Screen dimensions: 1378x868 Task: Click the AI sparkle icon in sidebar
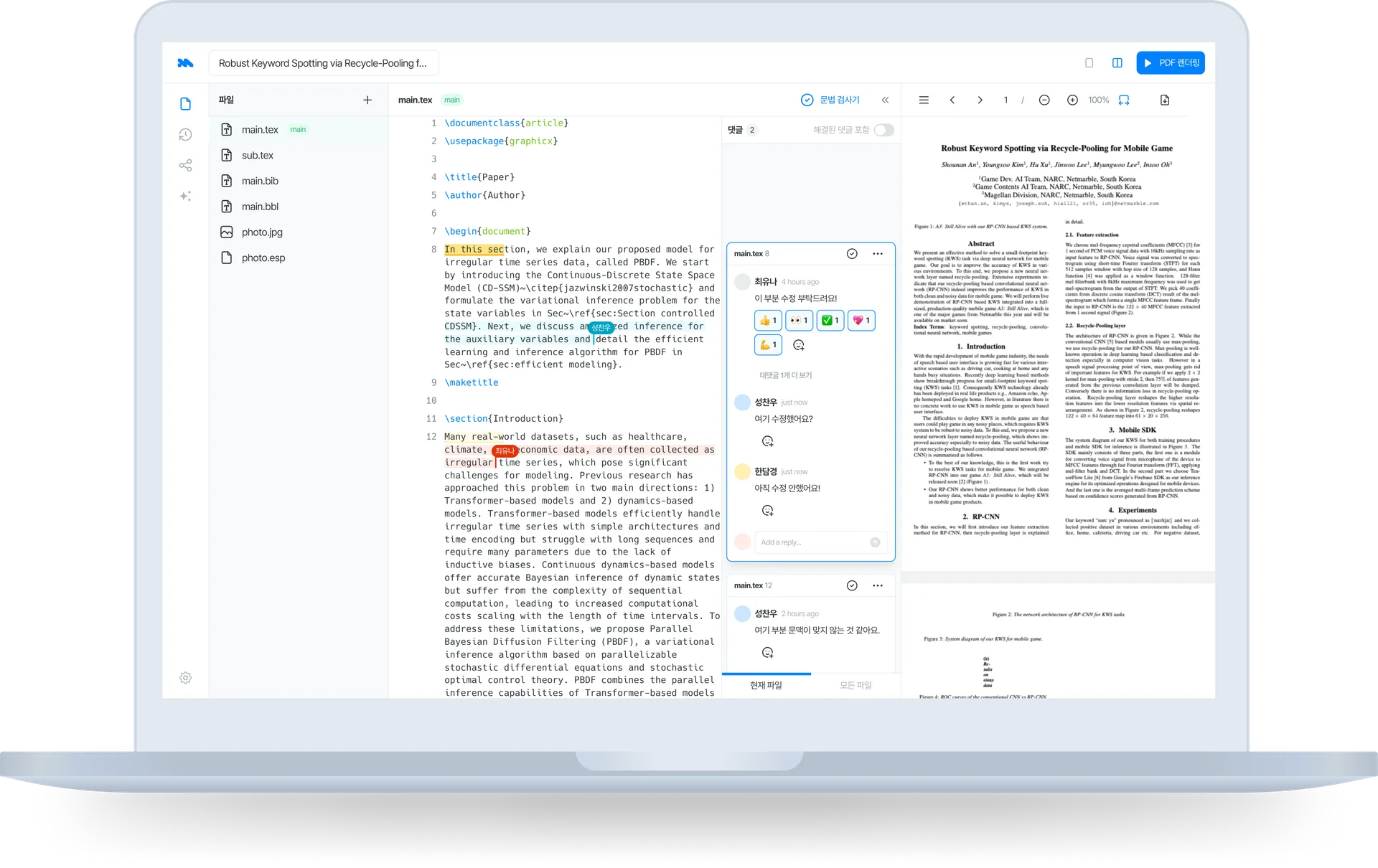pos(185,197)
